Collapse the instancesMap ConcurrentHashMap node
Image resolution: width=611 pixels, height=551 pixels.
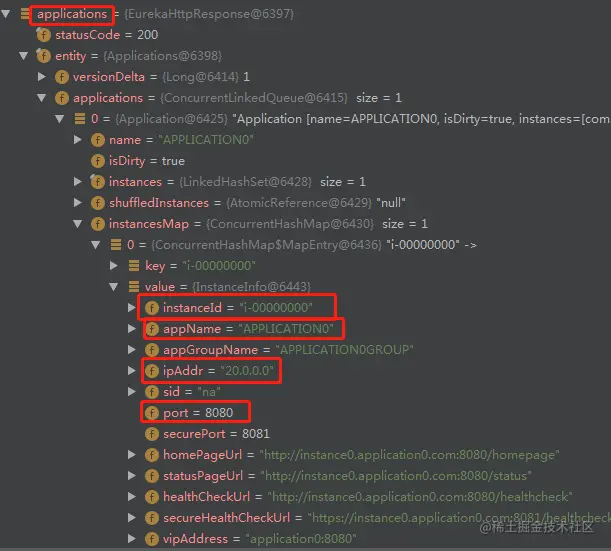tap(78, 224)
